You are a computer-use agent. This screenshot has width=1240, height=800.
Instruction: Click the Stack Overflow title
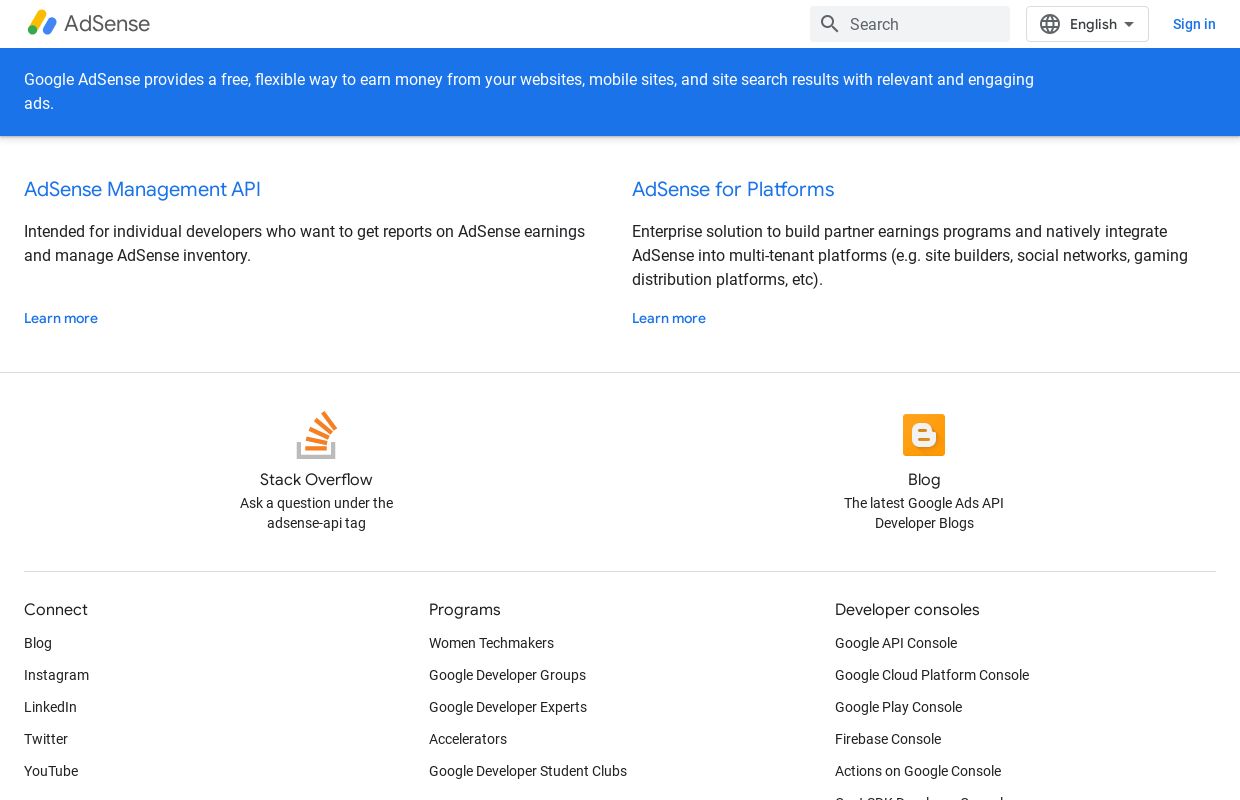(x=316, y=479)
